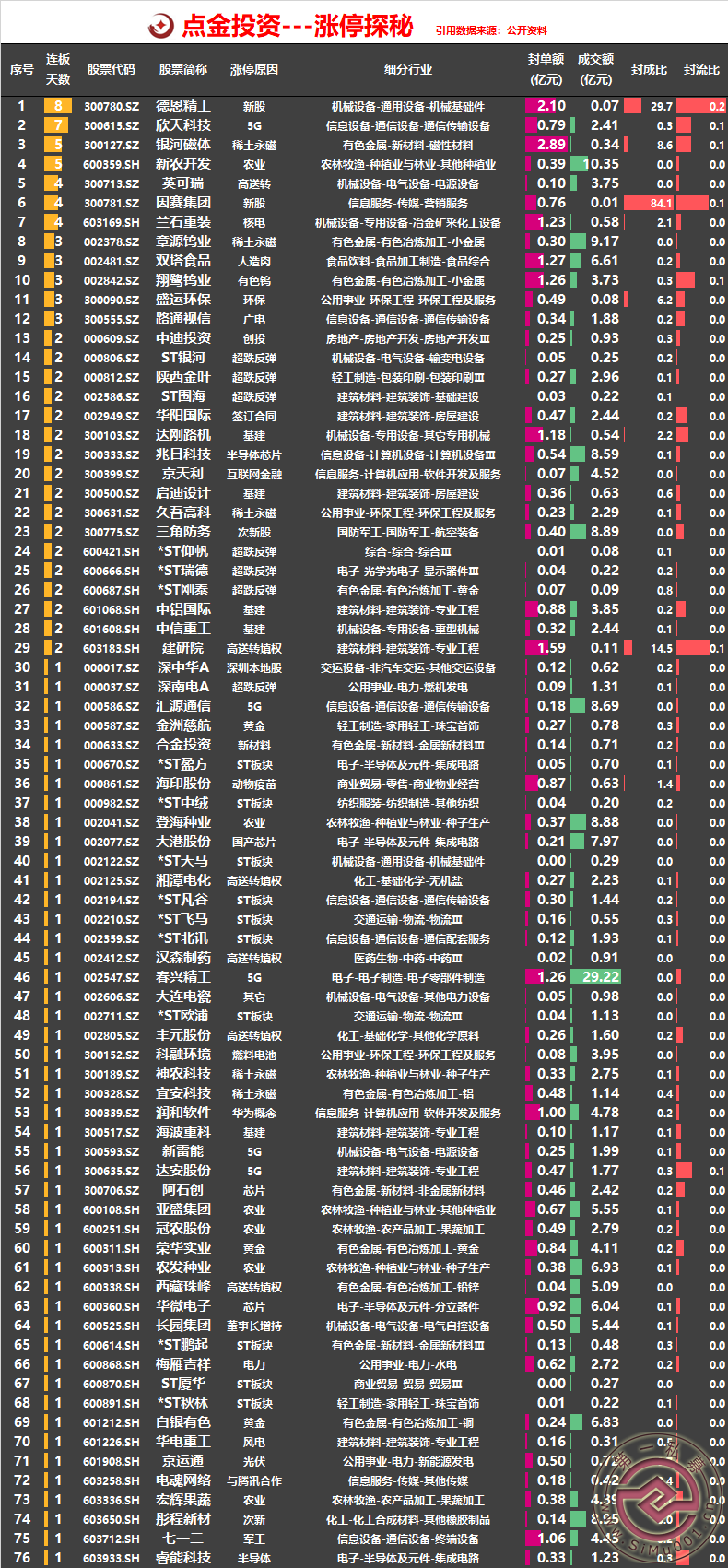Click the 封单额 column header
The width and height of the screenshot is (728, 1568).
[x=546, y=69]
